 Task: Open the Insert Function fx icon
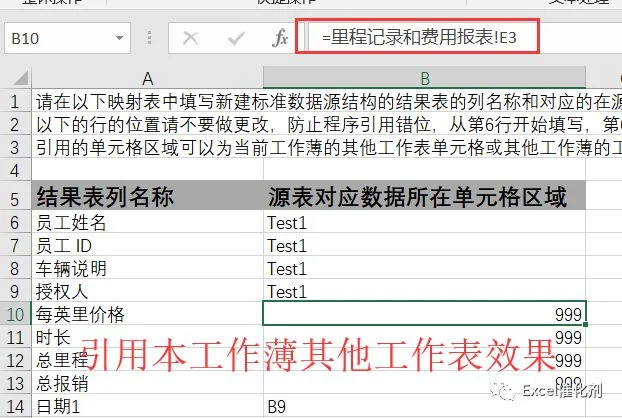pos(280,38)
